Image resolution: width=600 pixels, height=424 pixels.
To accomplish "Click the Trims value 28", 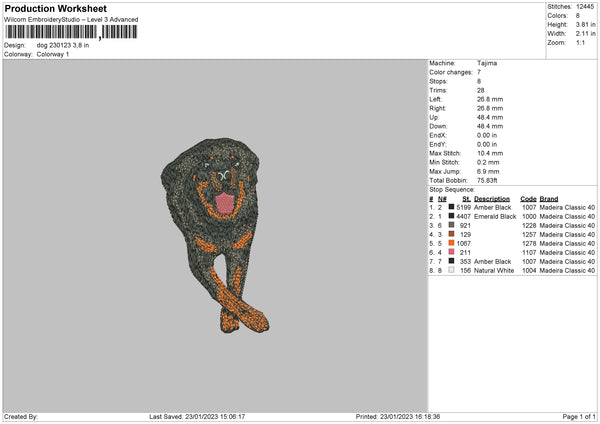I will [481, 90].
